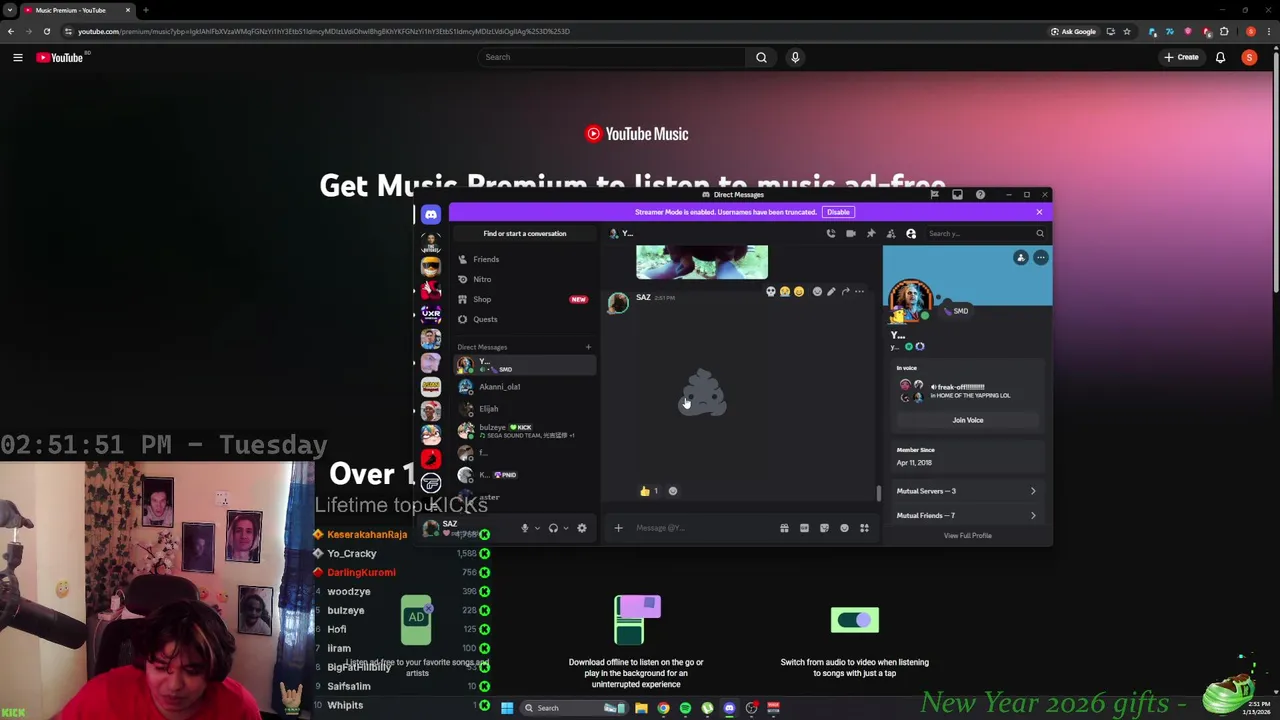Hide the user profile panel icon
1280x720 pixels.
[911, 234]
